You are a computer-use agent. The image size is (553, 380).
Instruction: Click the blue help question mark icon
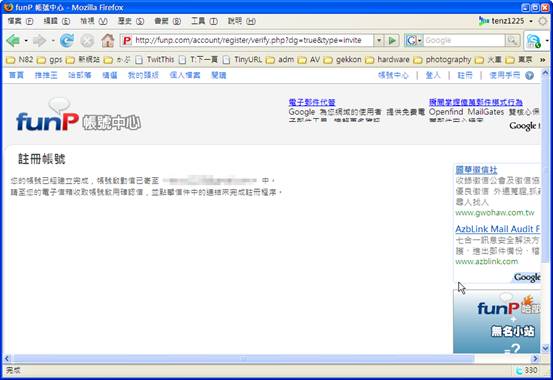(529, 76)
